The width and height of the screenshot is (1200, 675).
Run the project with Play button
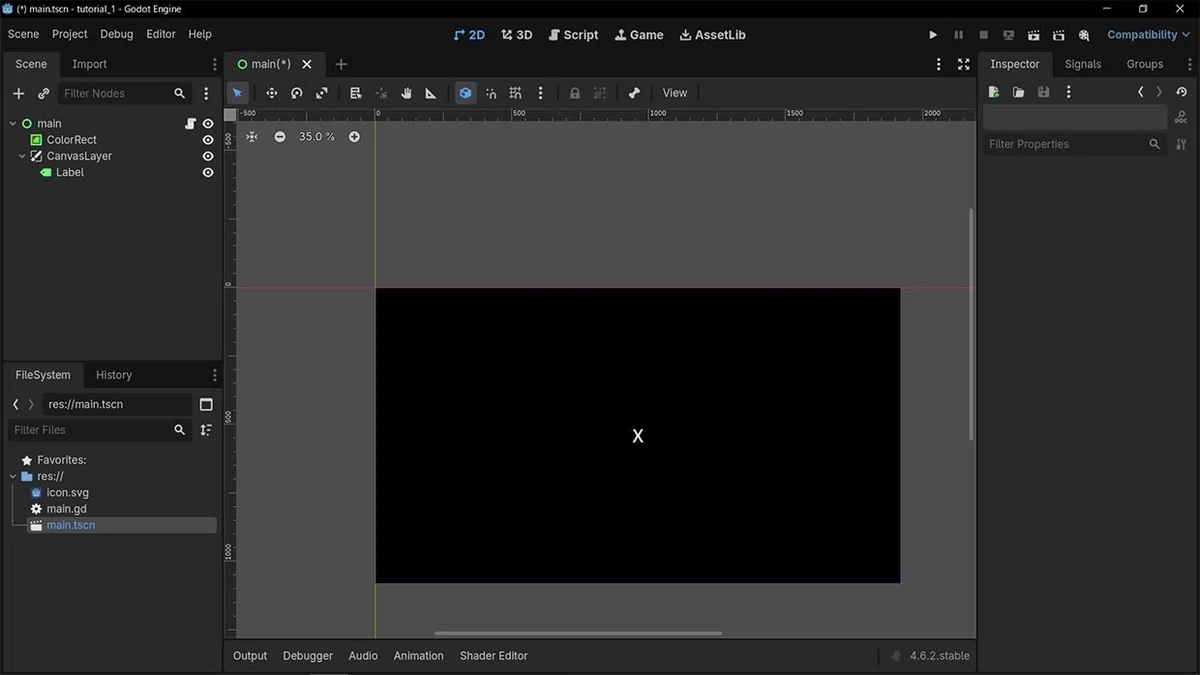coord(933,35)
